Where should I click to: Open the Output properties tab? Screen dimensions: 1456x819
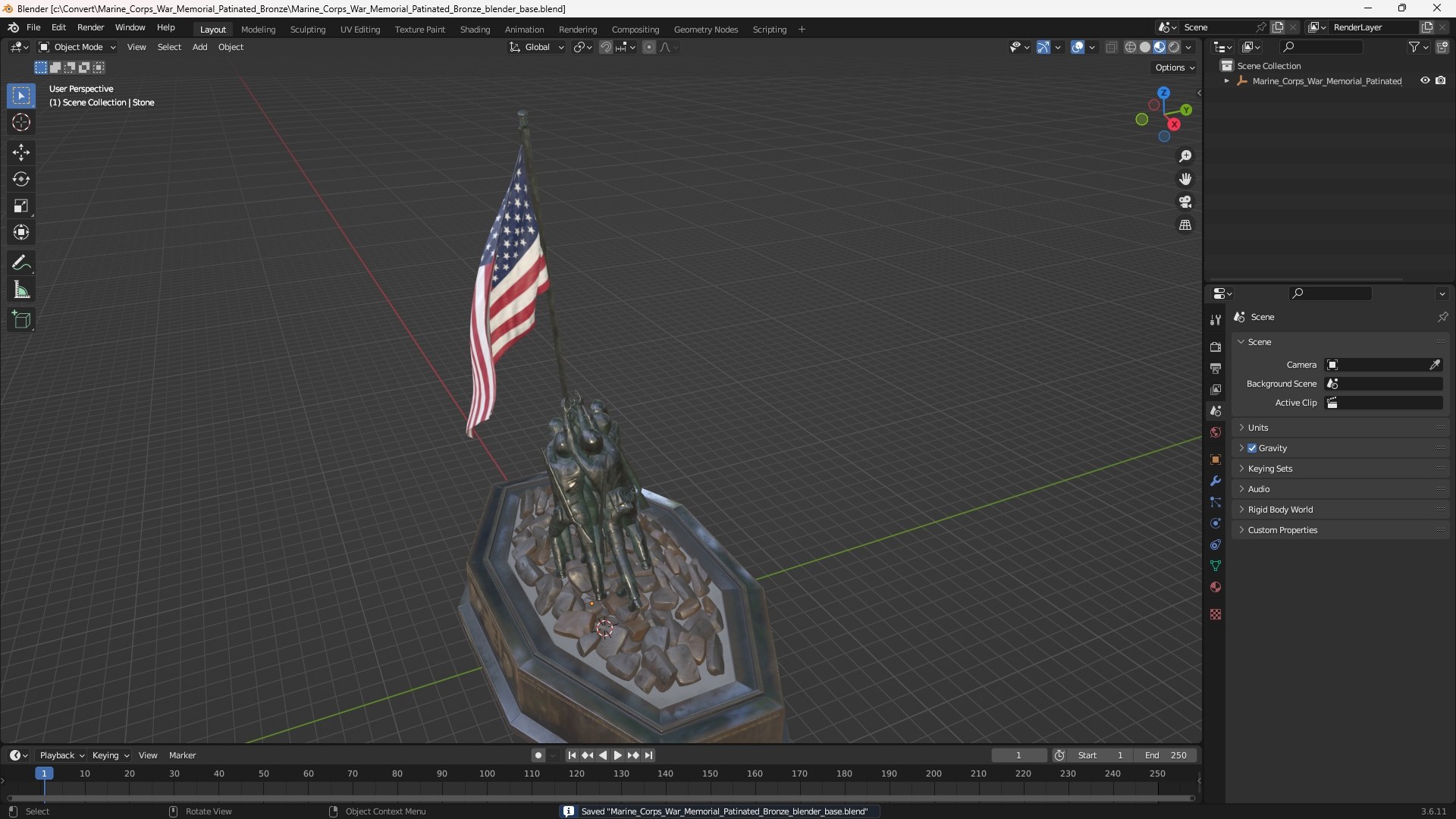1216,368
